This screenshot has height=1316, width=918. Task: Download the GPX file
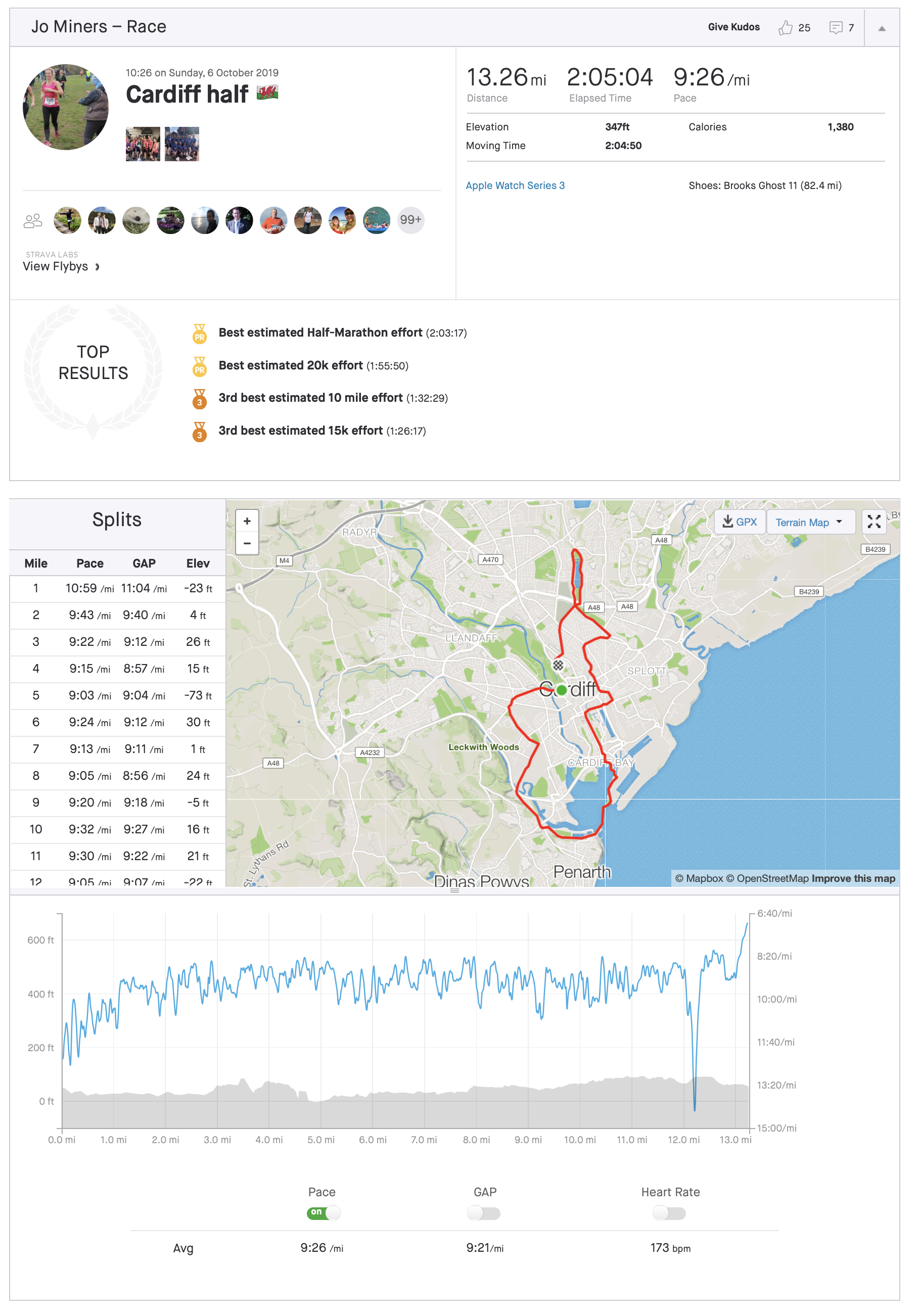739,522
